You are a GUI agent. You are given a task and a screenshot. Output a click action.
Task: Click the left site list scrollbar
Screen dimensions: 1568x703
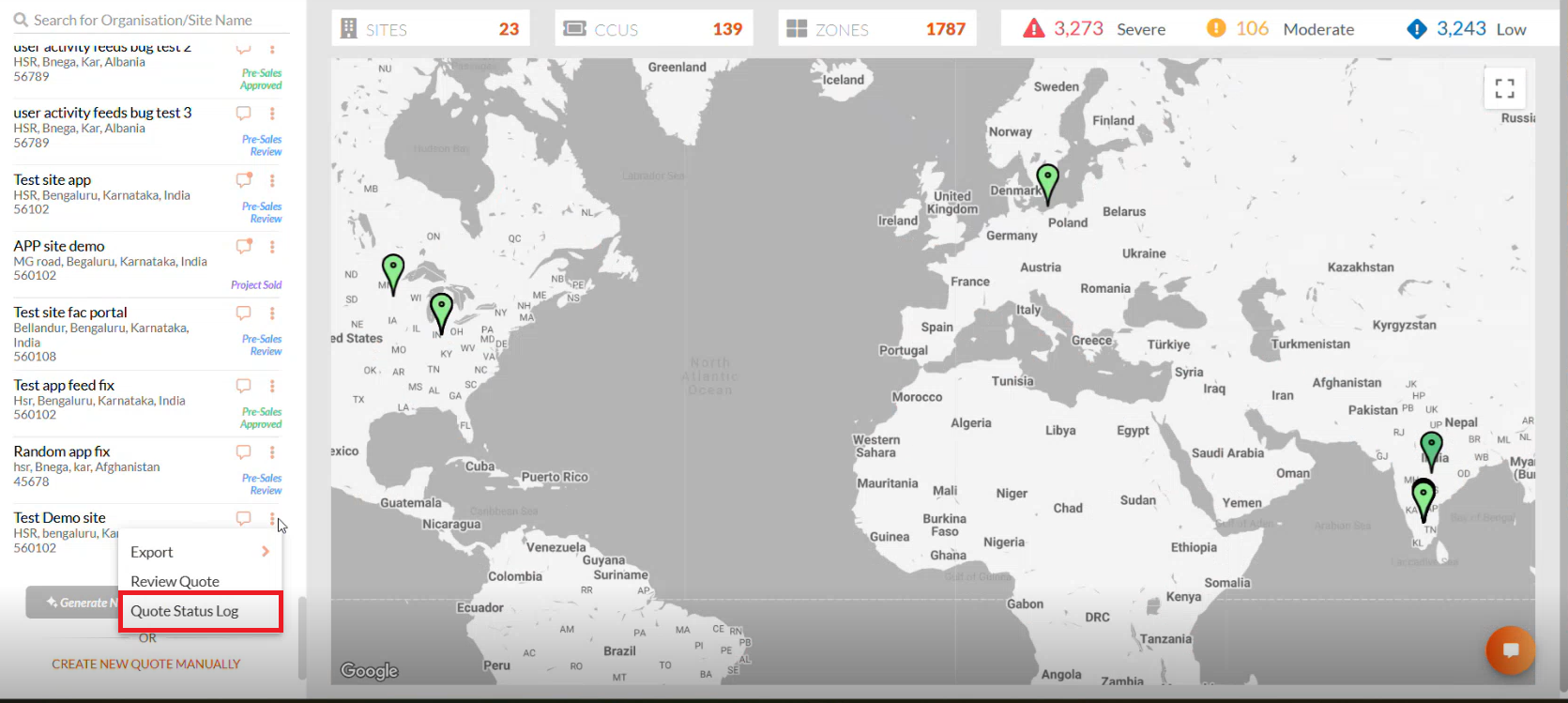pyautogui.click(x=301, y=637)
